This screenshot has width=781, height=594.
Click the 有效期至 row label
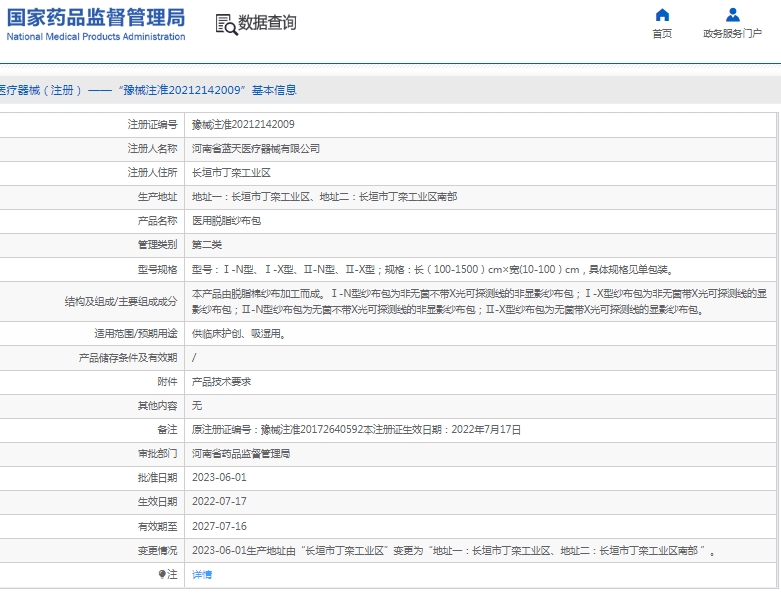157,526
